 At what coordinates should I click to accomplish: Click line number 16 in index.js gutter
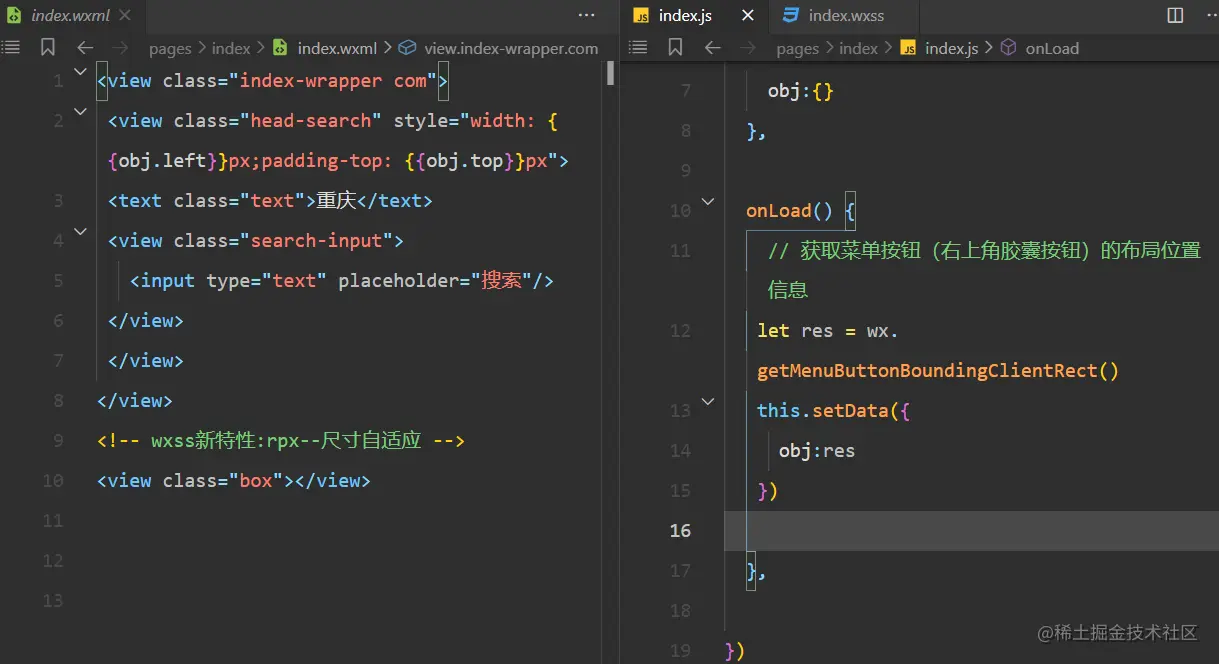coord(680,531)
